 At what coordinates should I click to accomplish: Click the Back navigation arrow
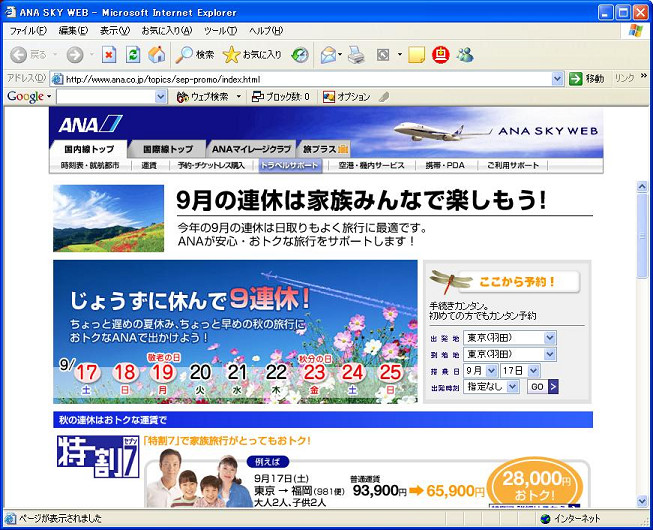18,55
